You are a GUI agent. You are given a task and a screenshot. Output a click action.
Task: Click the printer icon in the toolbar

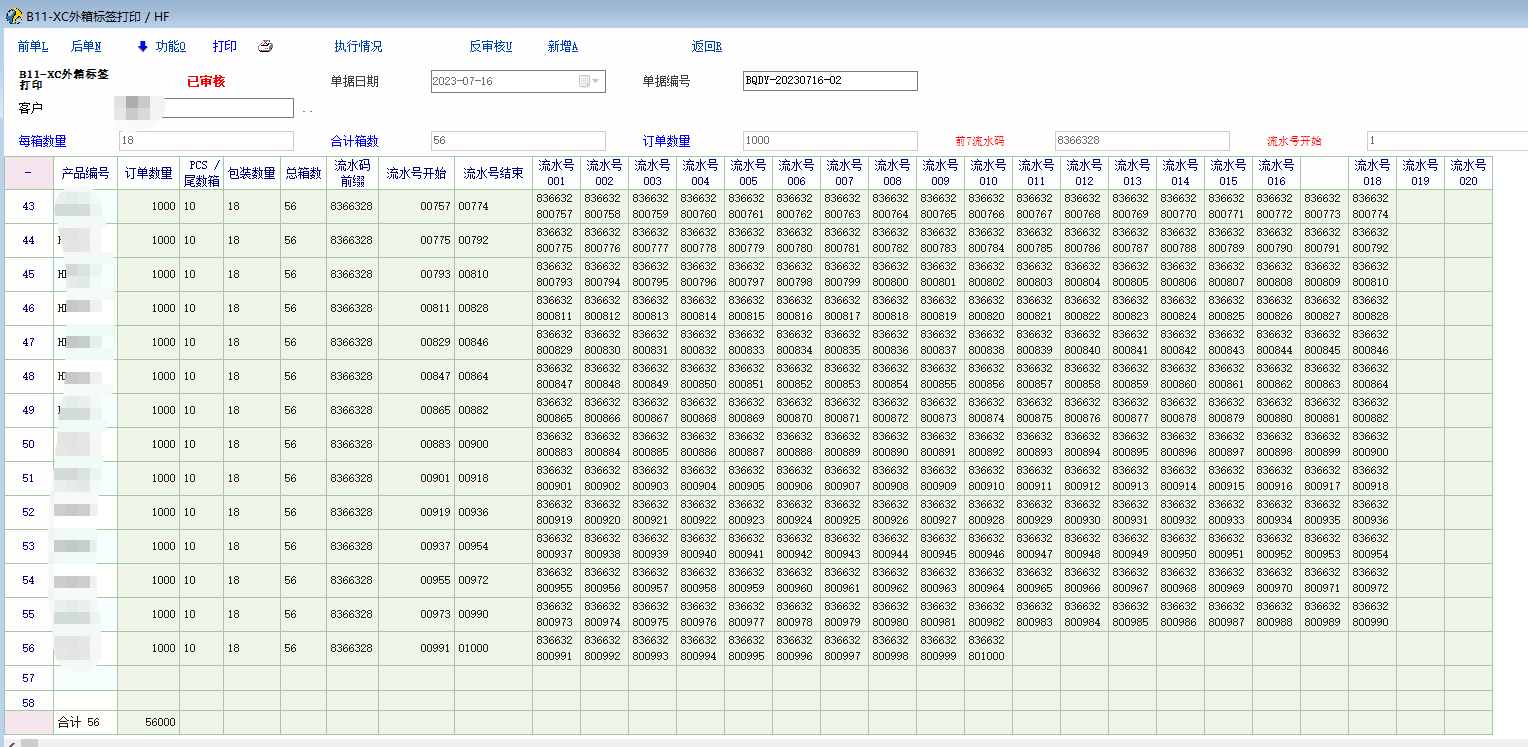265,47
